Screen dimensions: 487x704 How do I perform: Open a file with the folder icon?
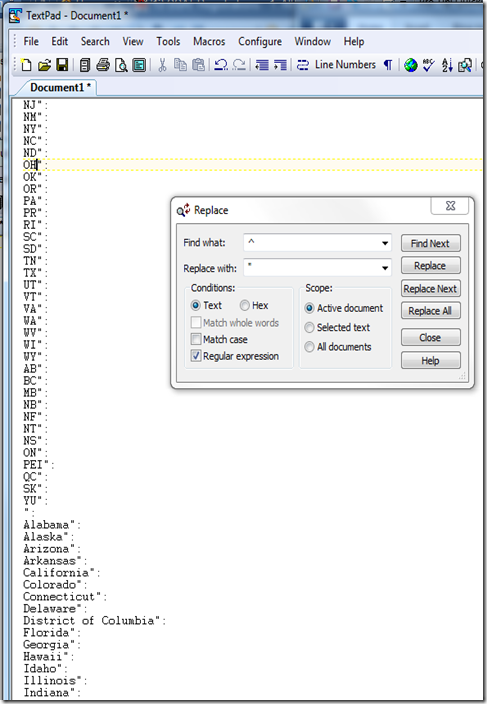44,66
